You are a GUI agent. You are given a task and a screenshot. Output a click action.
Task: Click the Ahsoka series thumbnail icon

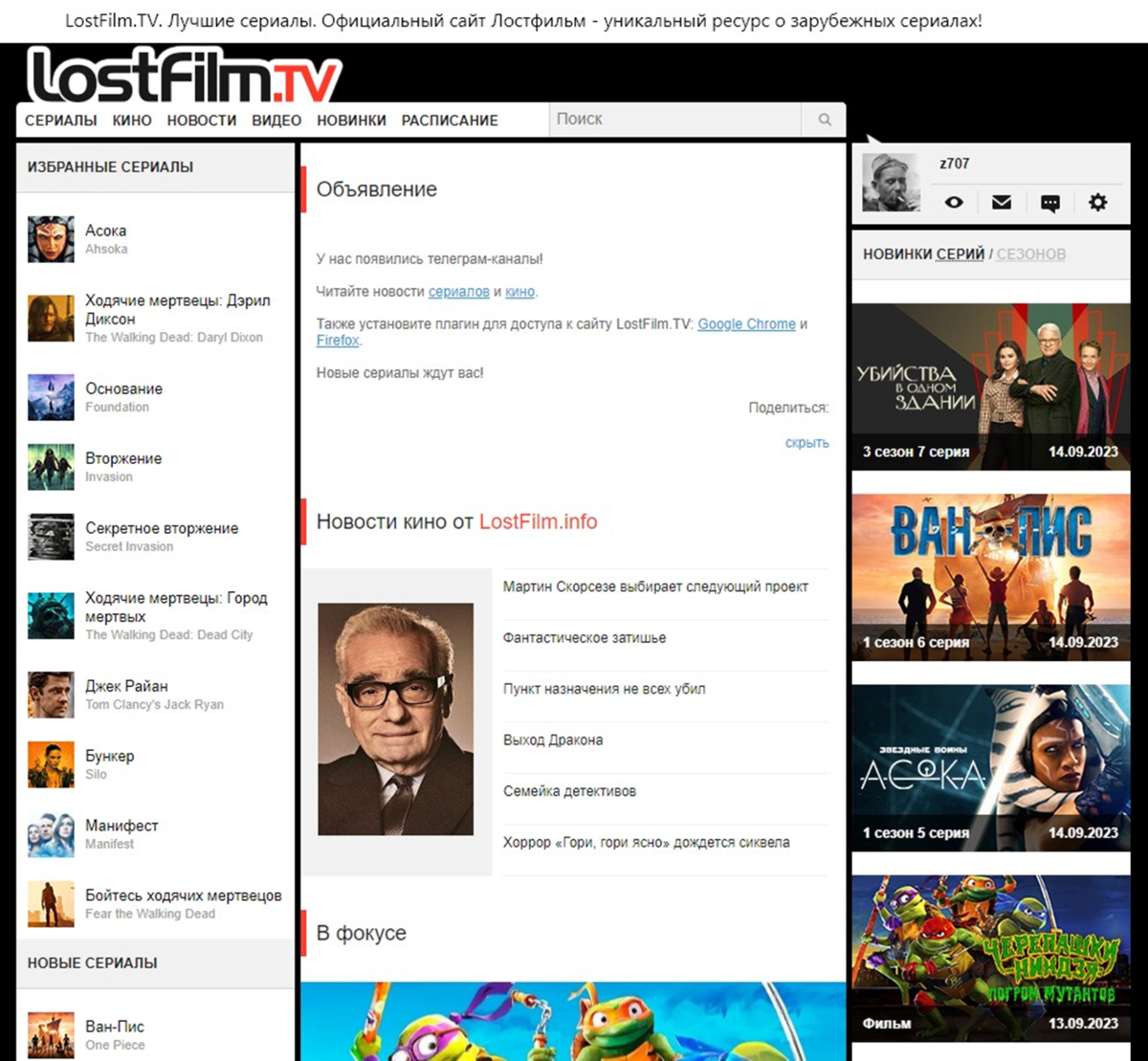[51, 239]
